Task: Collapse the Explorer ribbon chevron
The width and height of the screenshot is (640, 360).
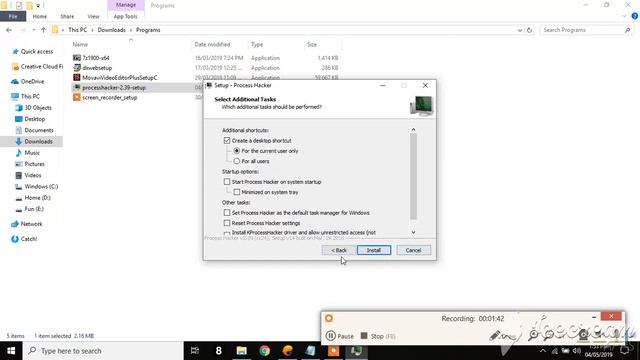Action: click(624, 16)
